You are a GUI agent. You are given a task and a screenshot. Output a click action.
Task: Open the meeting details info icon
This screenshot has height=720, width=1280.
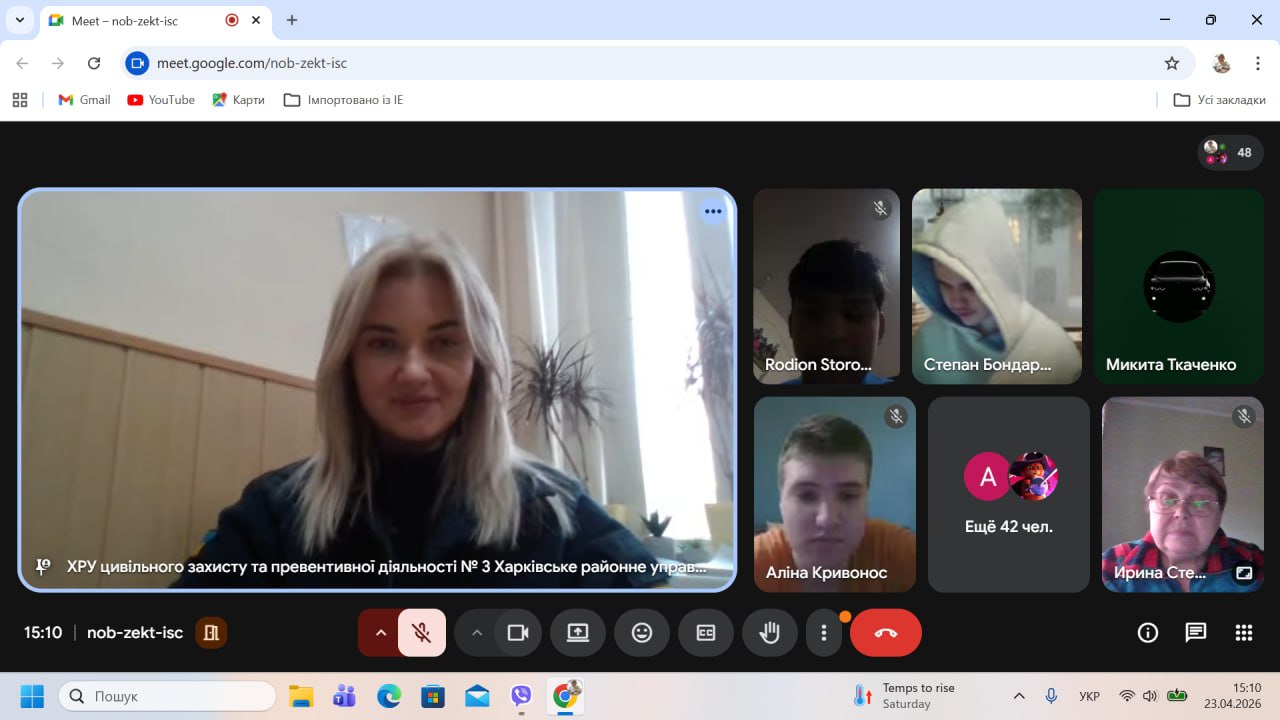pos(1148,632)
